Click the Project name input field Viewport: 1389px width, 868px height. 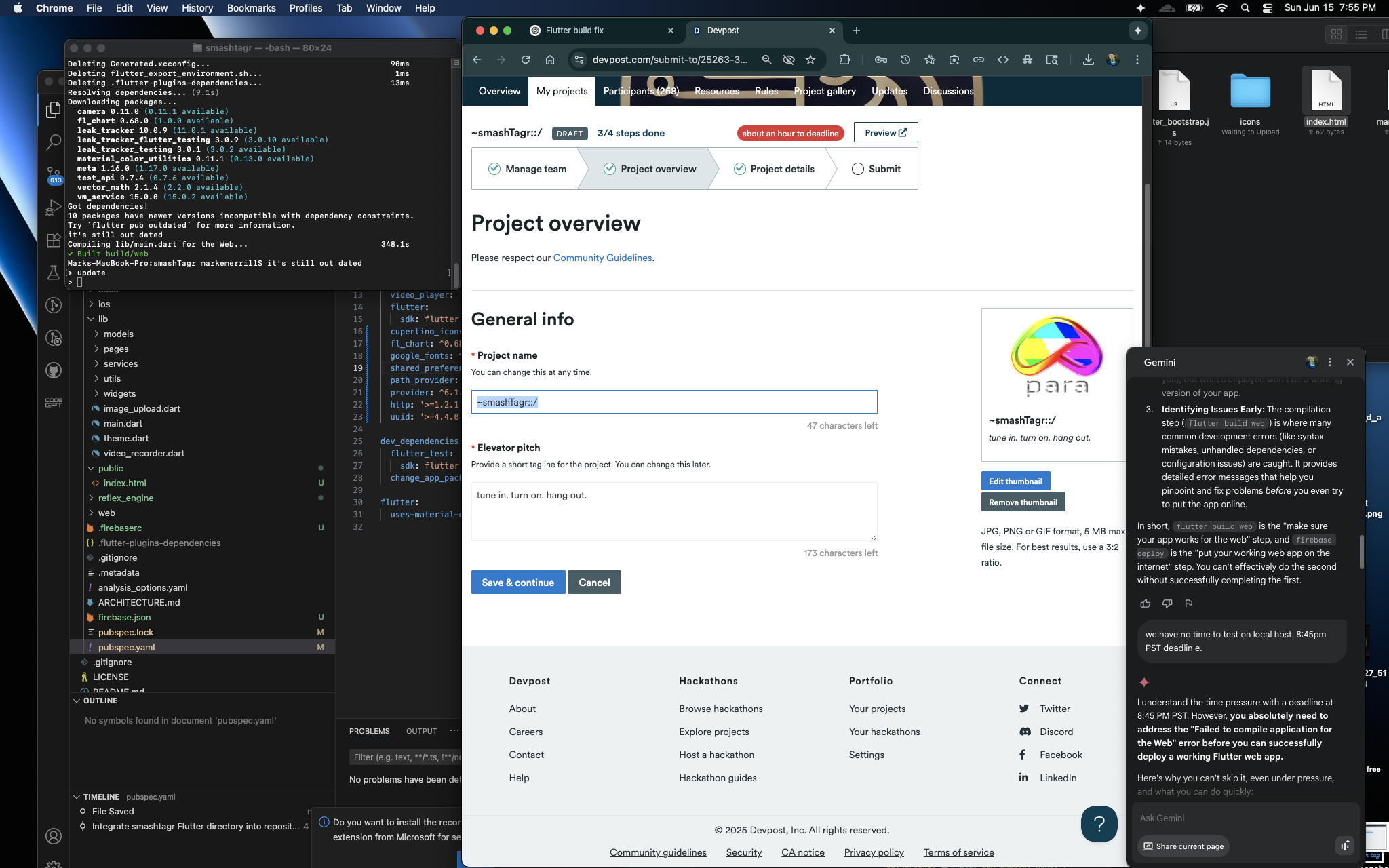(673, 402)
